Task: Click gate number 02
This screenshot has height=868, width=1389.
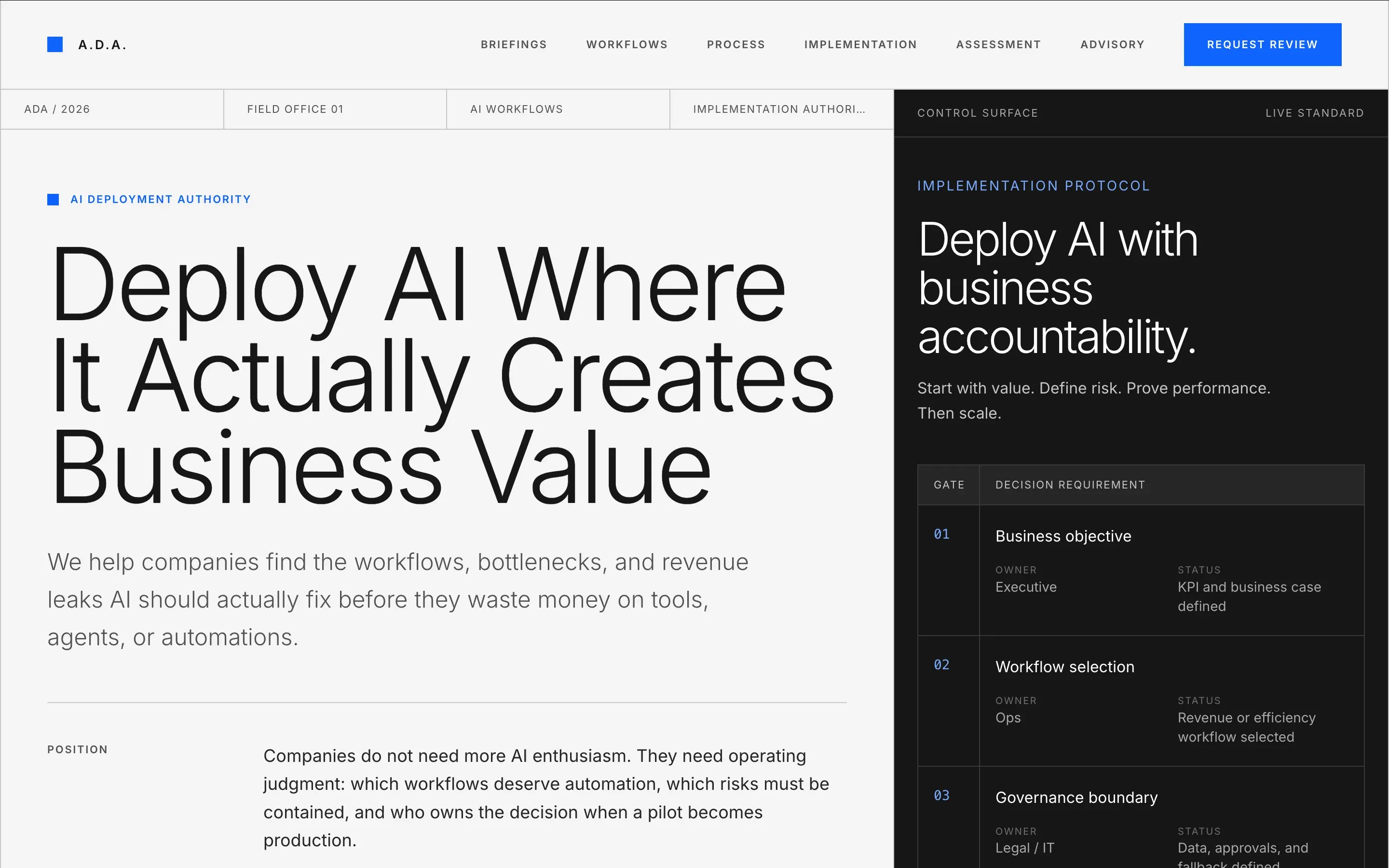Action: [941, 665]
